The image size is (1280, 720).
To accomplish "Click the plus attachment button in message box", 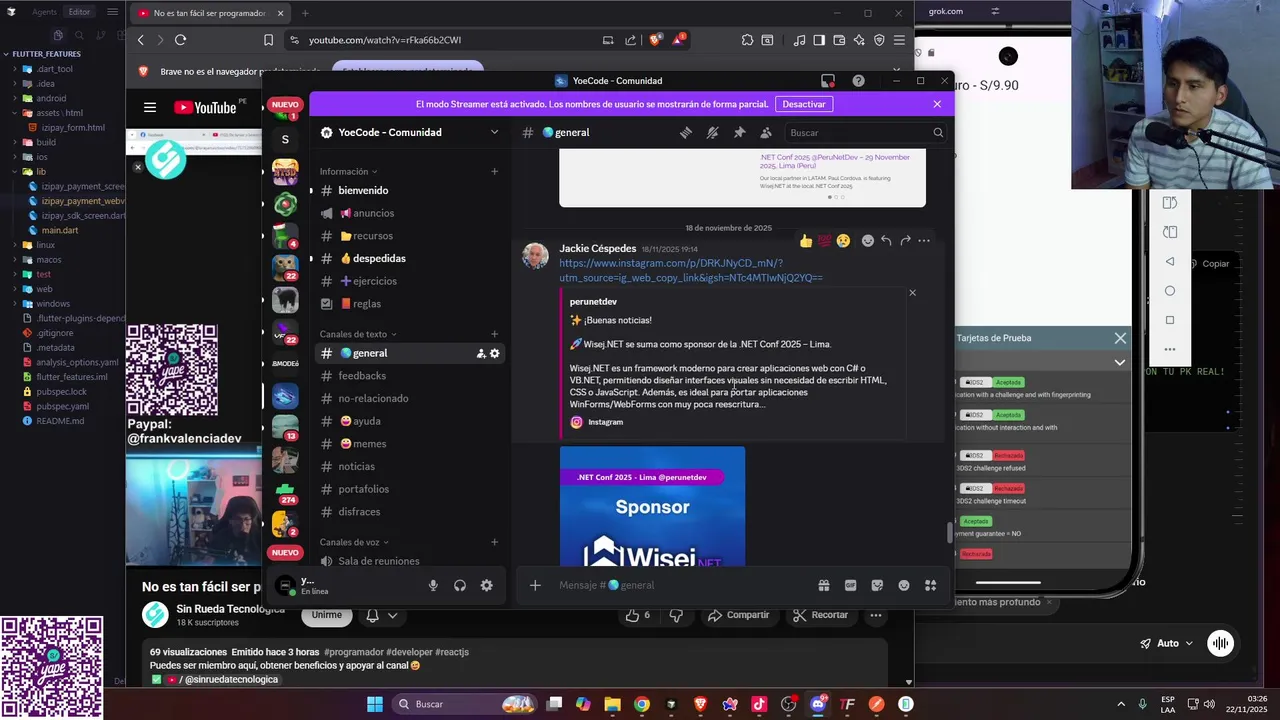I will (x=535, y=585).
